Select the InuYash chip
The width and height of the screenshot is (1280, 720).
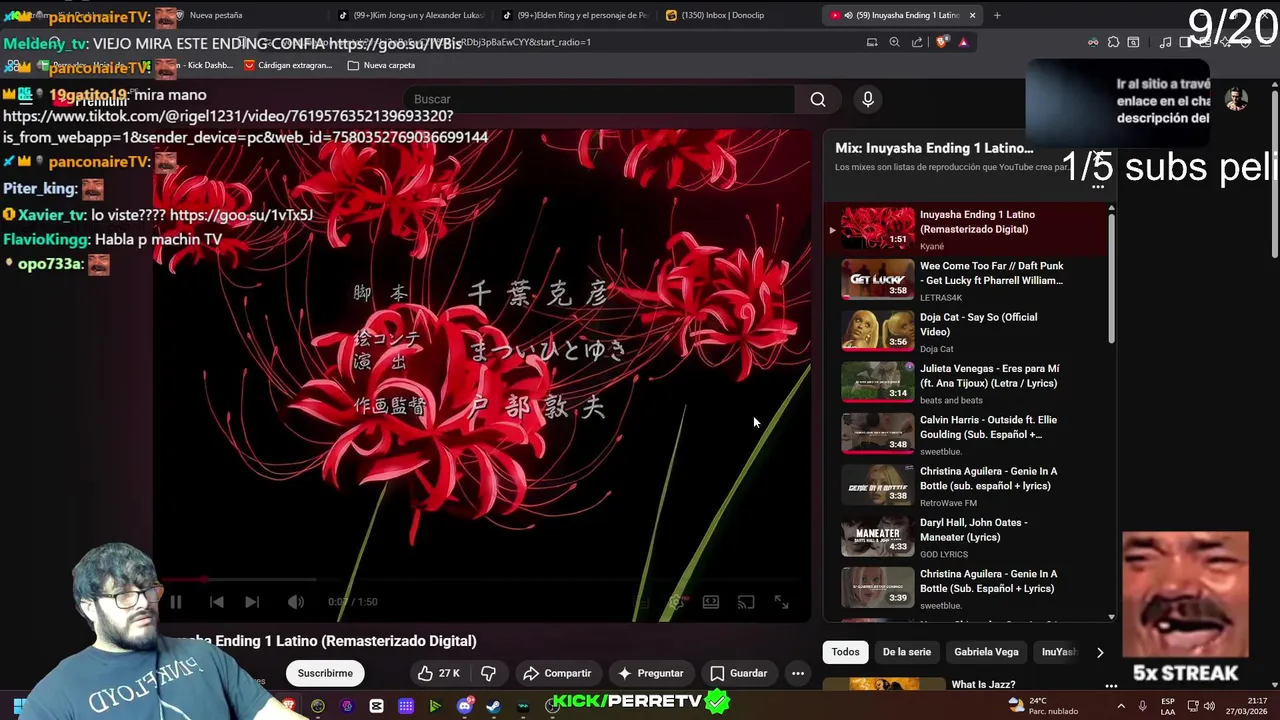tap(1058, 652)
